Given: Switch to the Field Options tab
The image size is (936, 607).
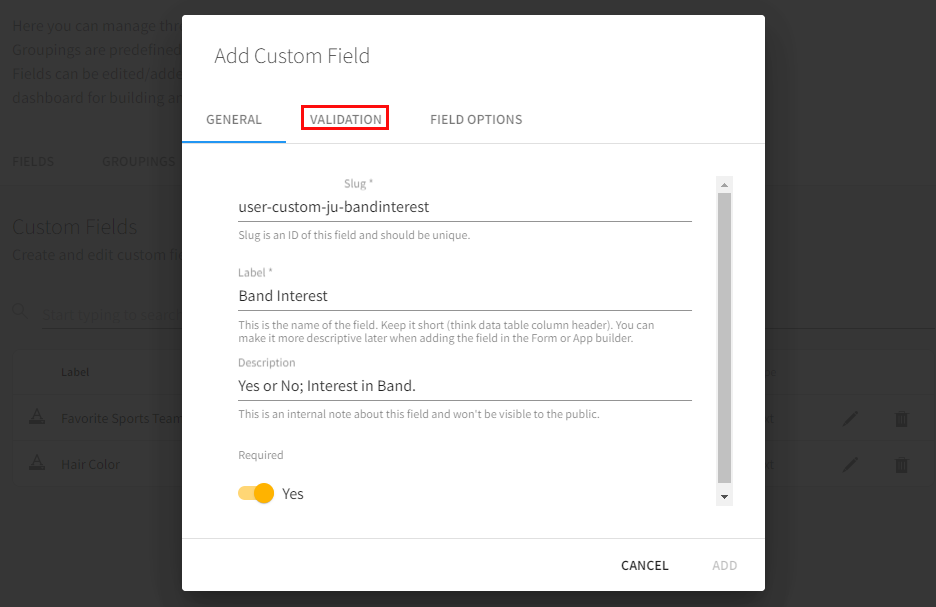Looking at the screenshot, I should coord(476,119).
